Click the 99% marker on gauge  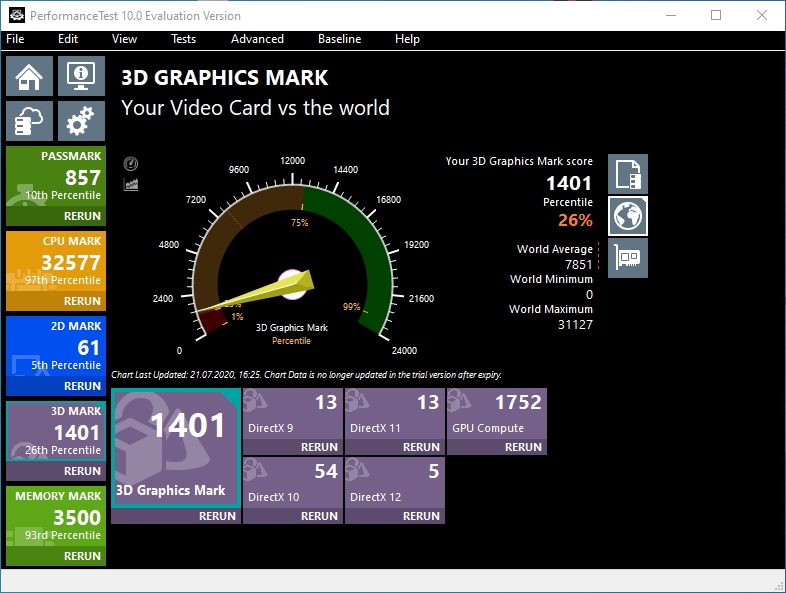click(x=351, y=306)
